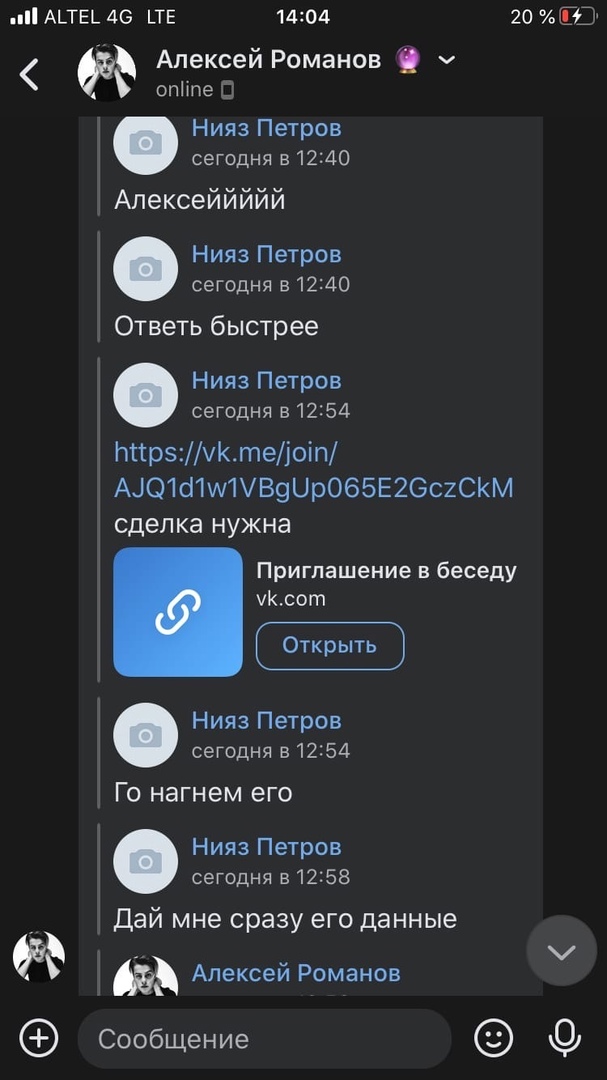
Task: Tap the "Приглашение в беседу" preview title
Action: [386, 571]
